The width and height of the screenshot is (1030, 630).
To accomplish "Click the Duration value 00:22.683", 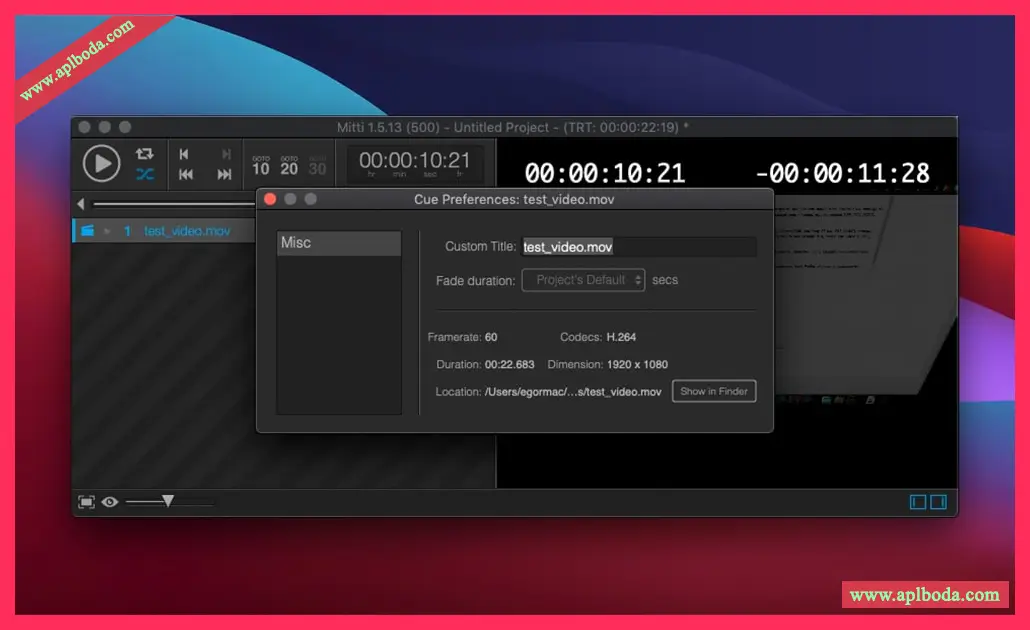I will [510, 365].
